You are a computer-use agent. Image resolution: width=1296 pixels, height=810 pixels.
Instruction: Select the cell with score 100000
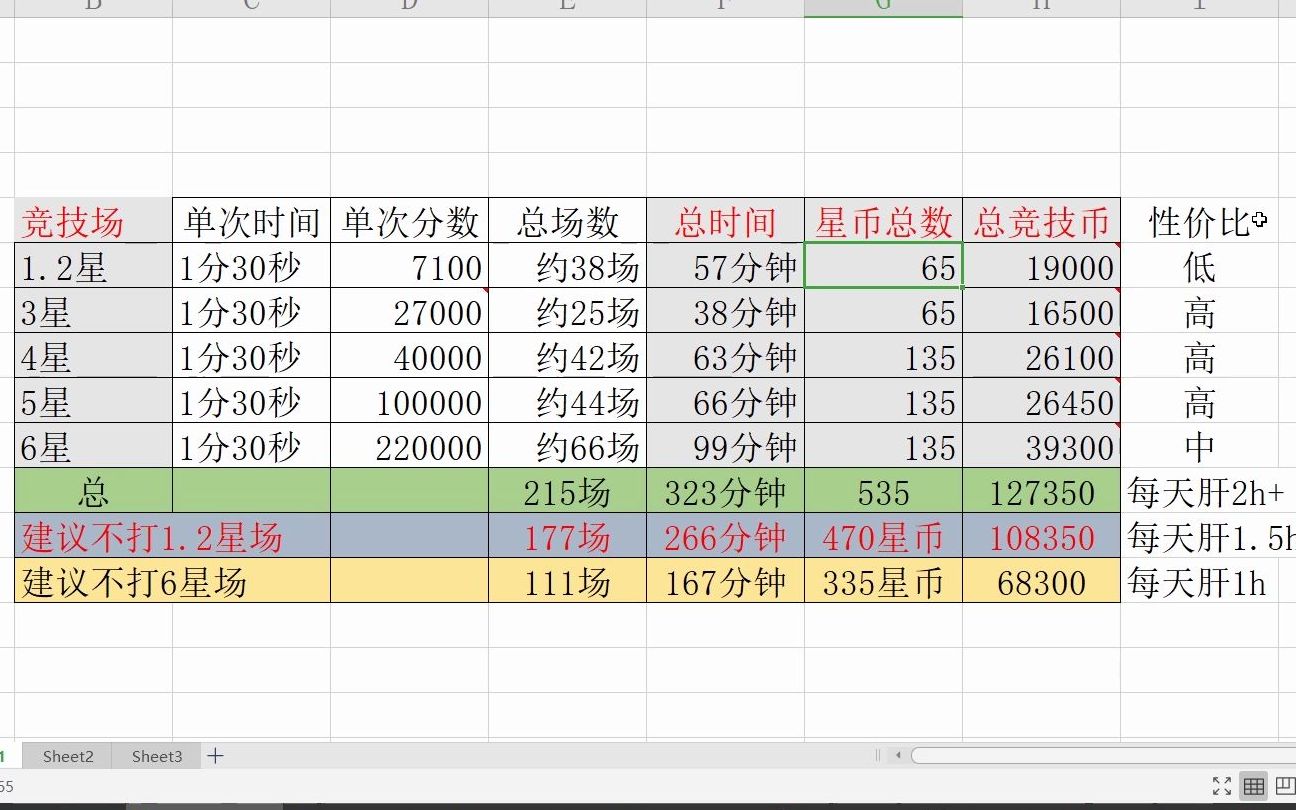(409, 401)
